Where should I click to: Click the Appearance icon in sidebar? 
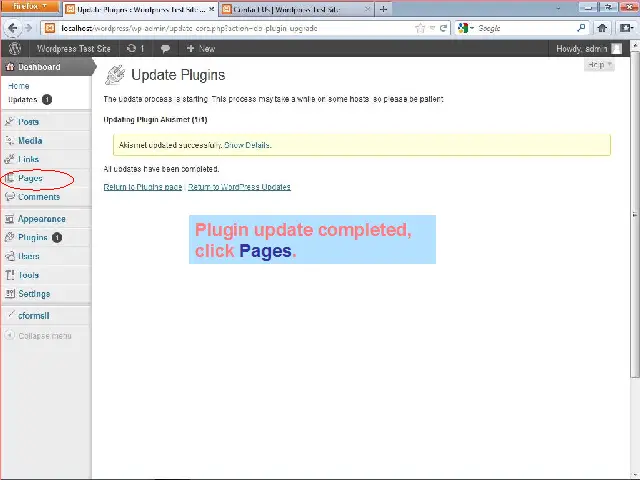(x=9, y=219)
